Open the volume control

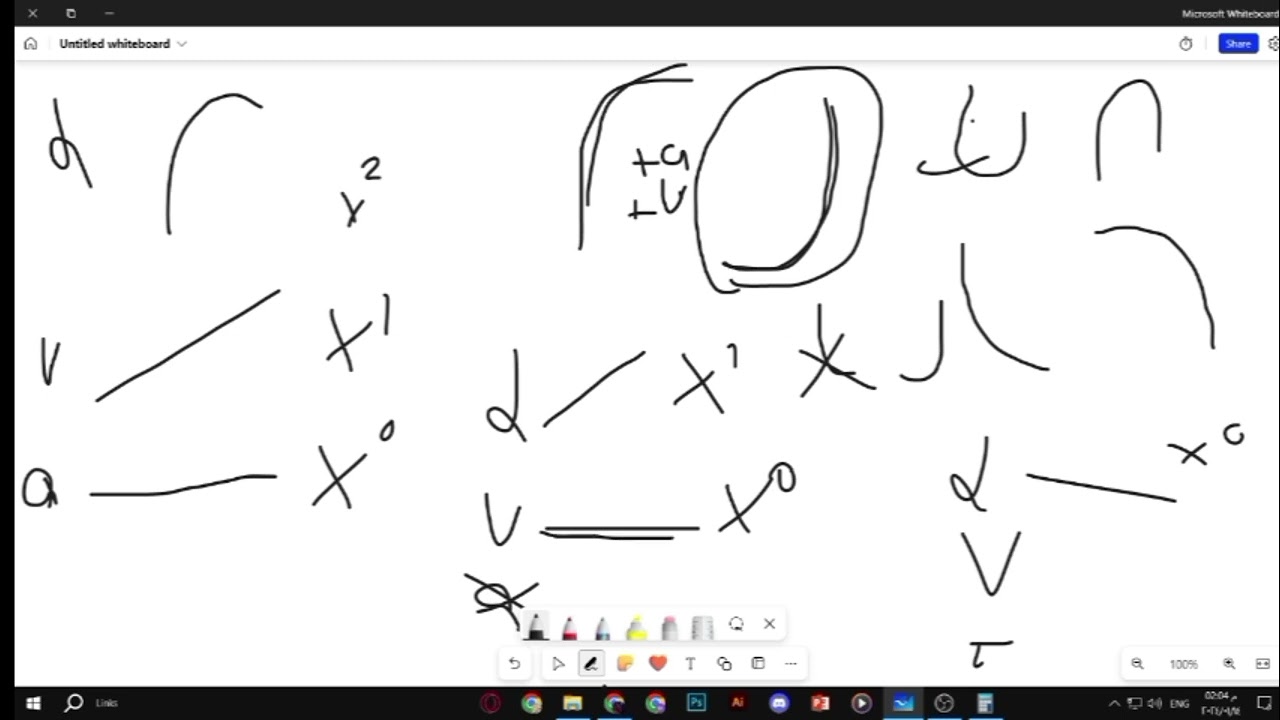pyautogui.click(x=1155, y=703)
